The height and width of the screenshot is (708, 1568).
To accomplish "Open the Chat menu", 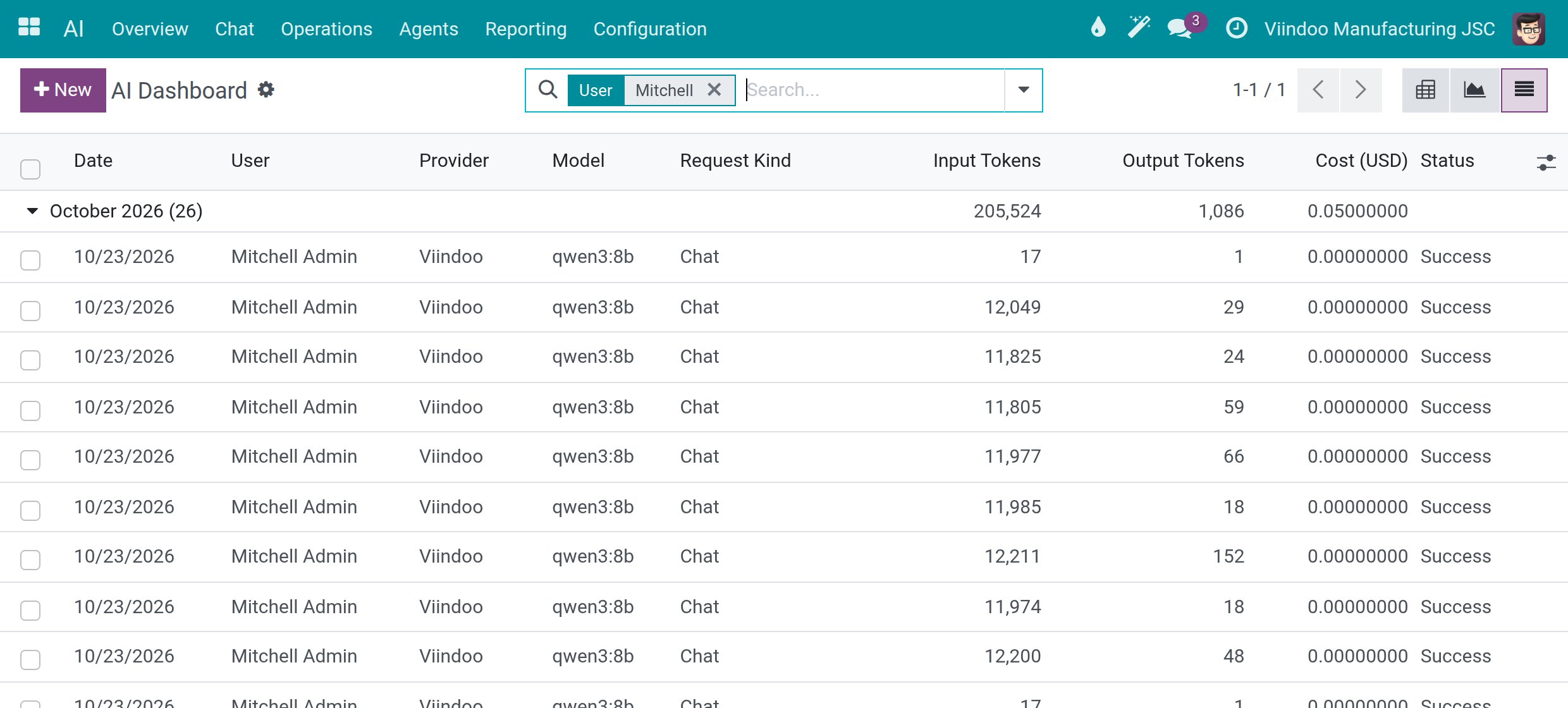I will tap(234, 28).
